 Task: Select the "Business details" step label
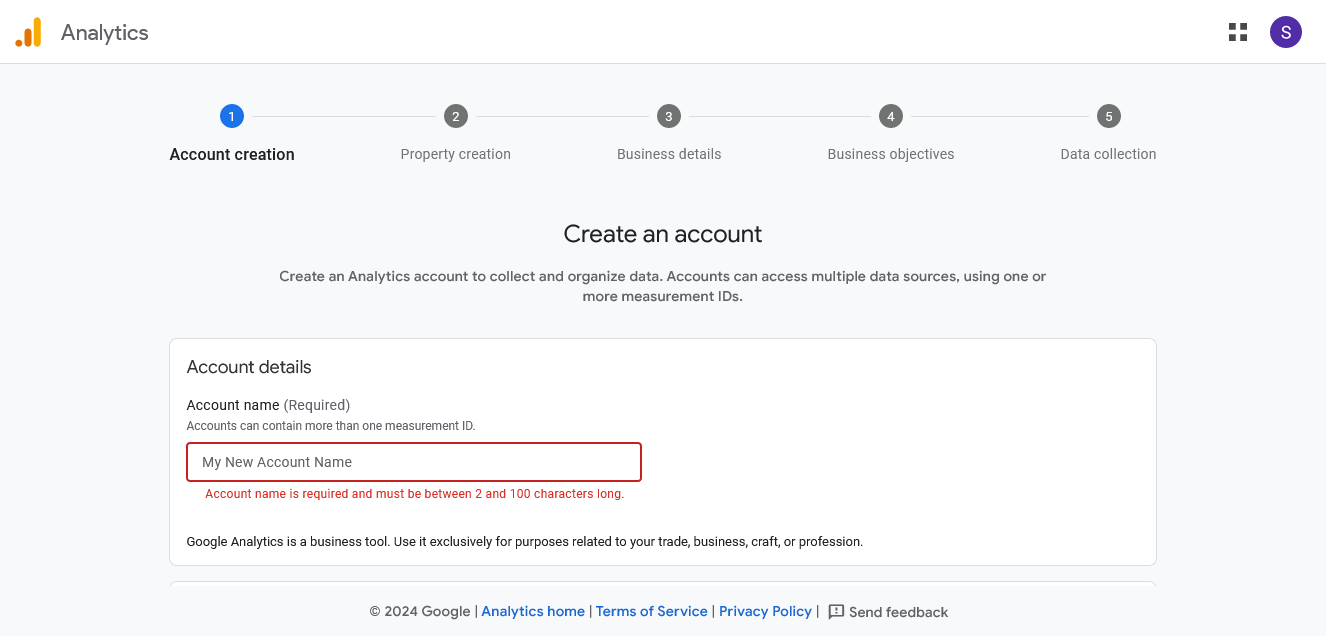tap(668, 154)
